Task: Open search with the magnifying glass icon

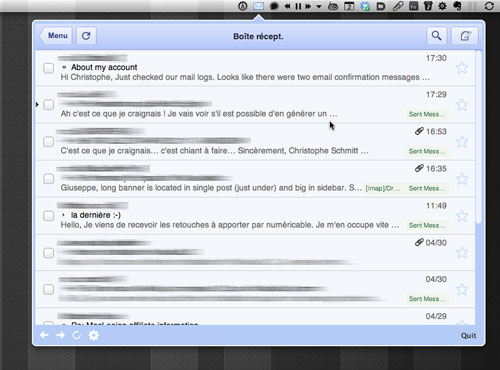Action: pos(436,35)
